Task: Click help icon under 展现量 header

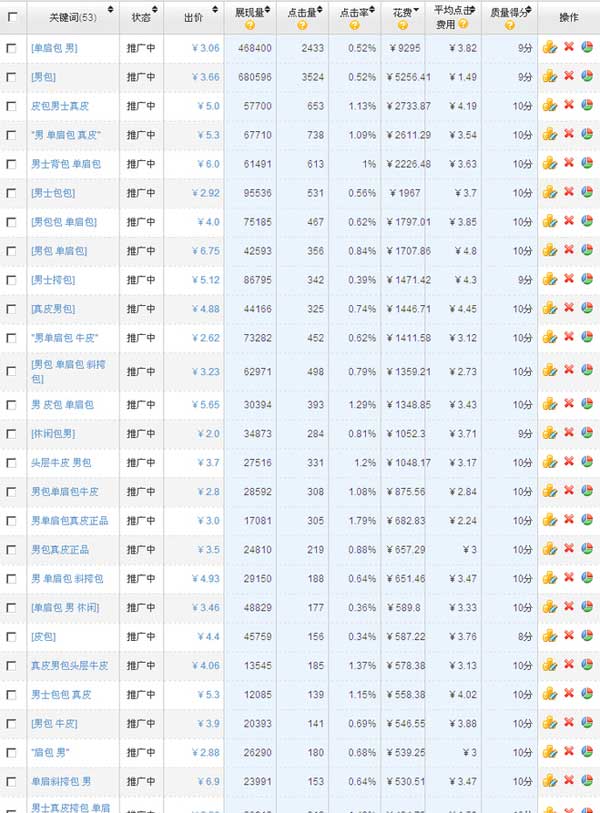Action: coord(250,25)
